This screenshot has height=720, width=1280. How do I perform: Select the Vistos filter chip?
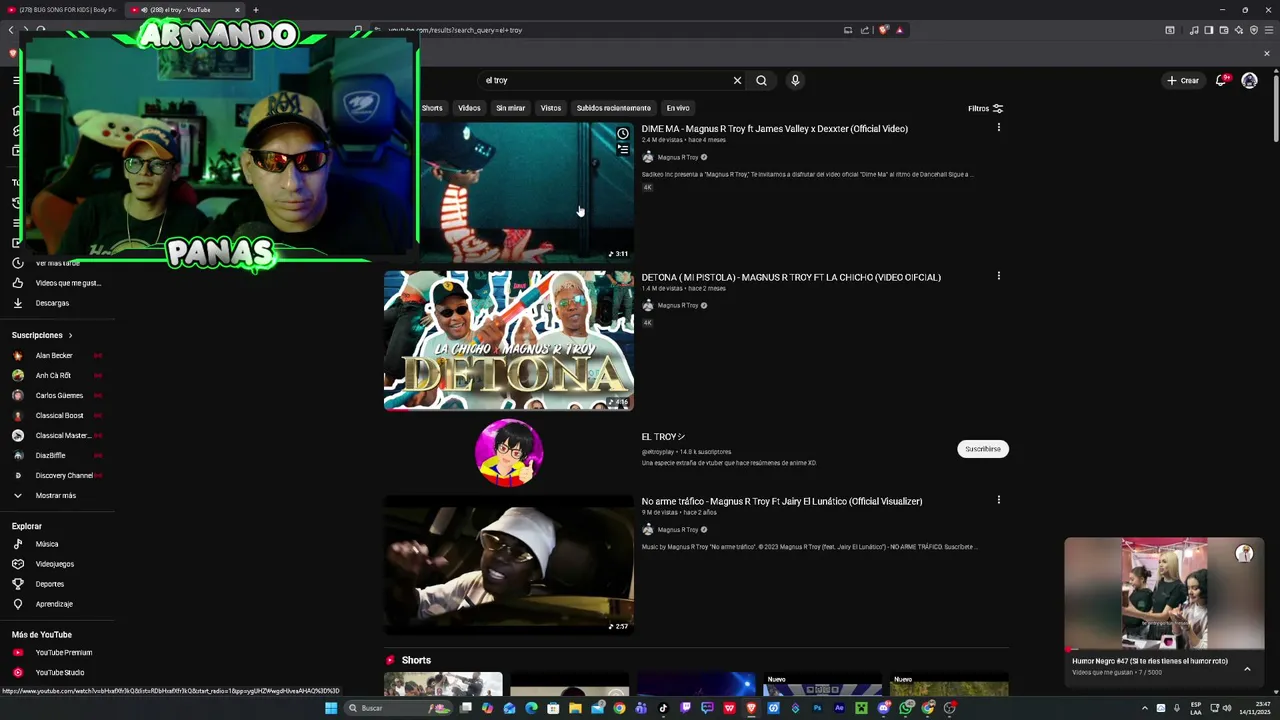click(551, 108)
